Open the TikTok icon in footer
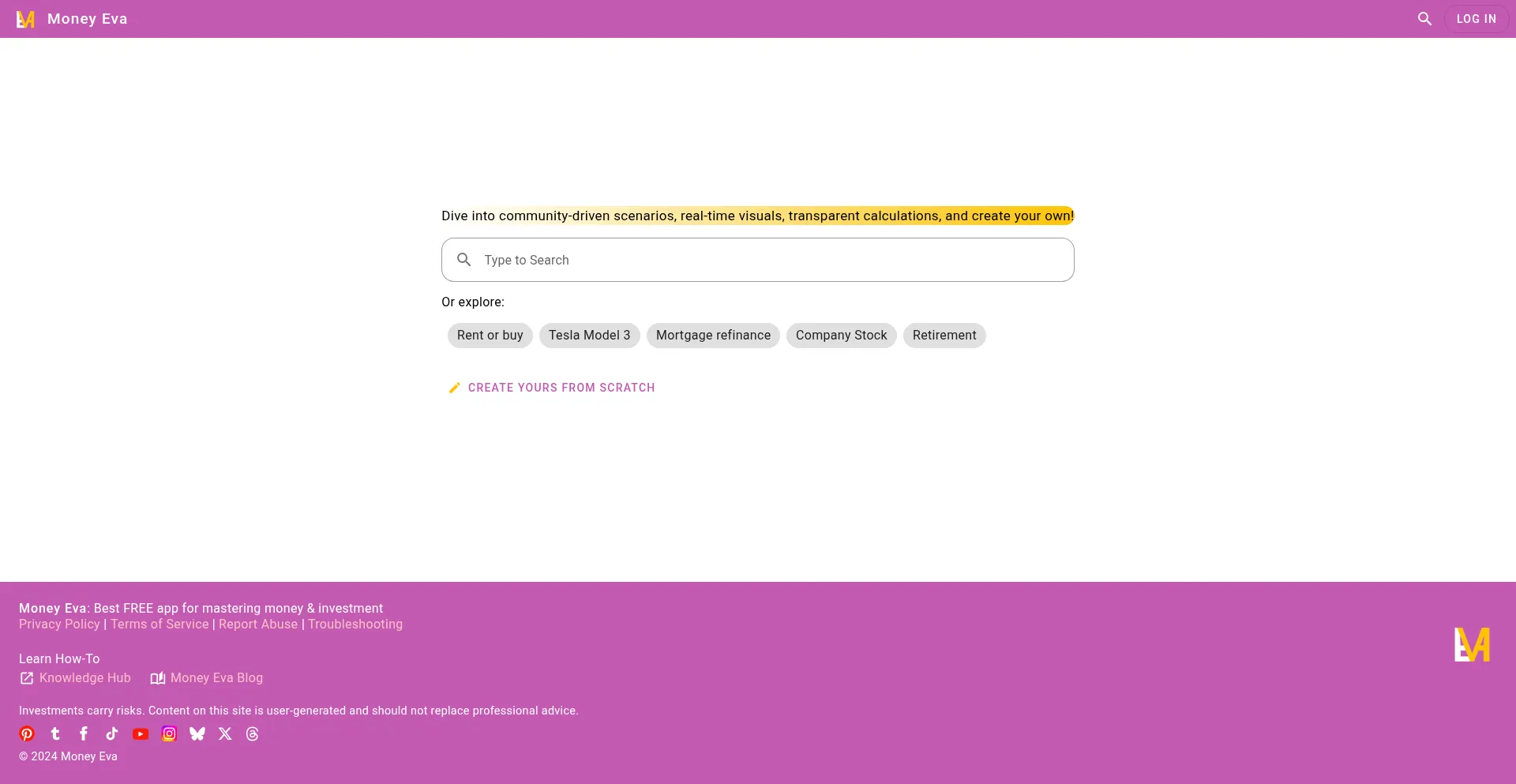Viewport: 1516px width, 784px height. coord(112,733)
